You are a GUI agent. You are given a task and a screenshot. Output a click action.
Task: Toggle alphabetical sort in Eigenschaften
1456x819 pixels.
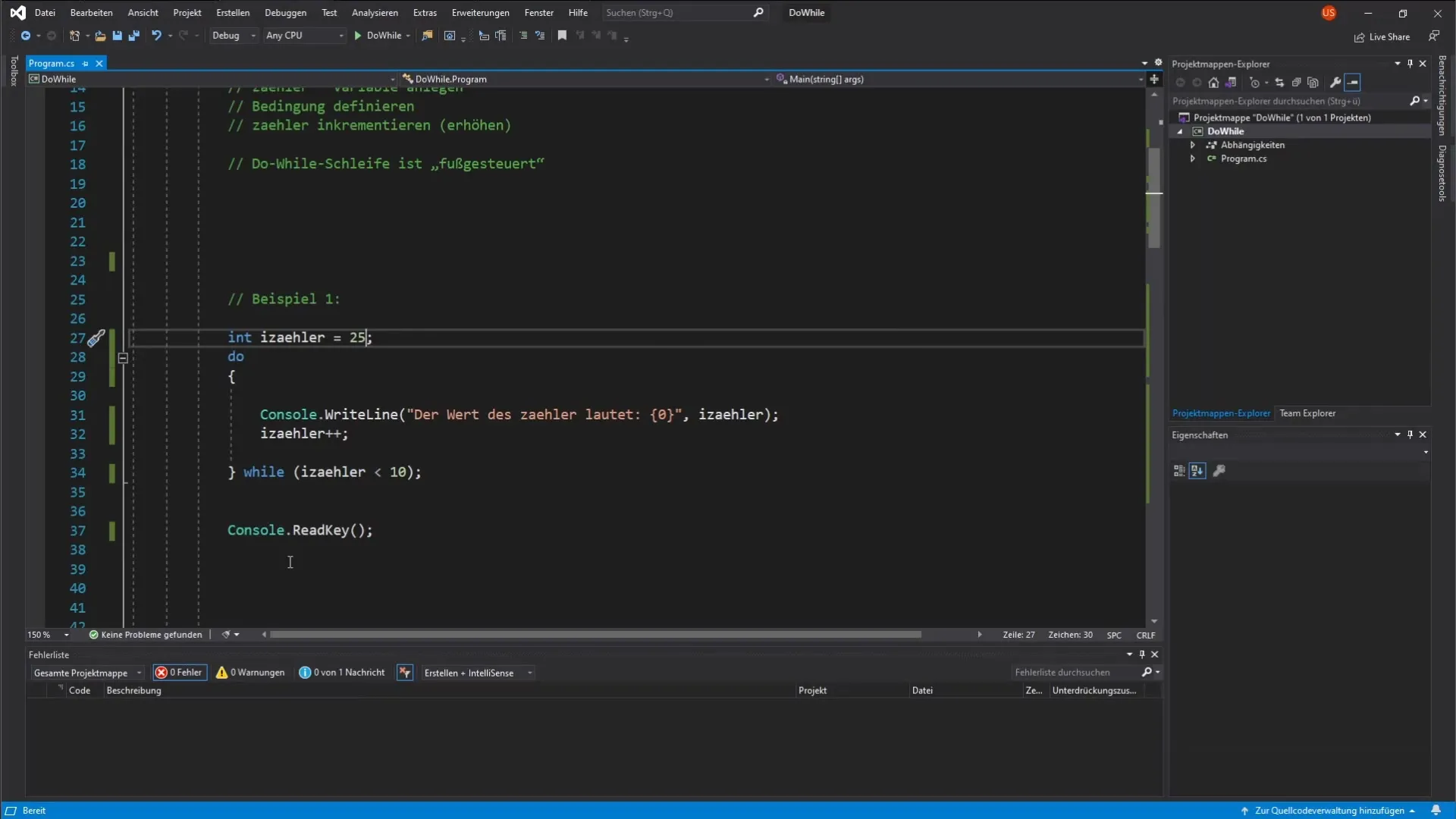[x=1197, y=471]
